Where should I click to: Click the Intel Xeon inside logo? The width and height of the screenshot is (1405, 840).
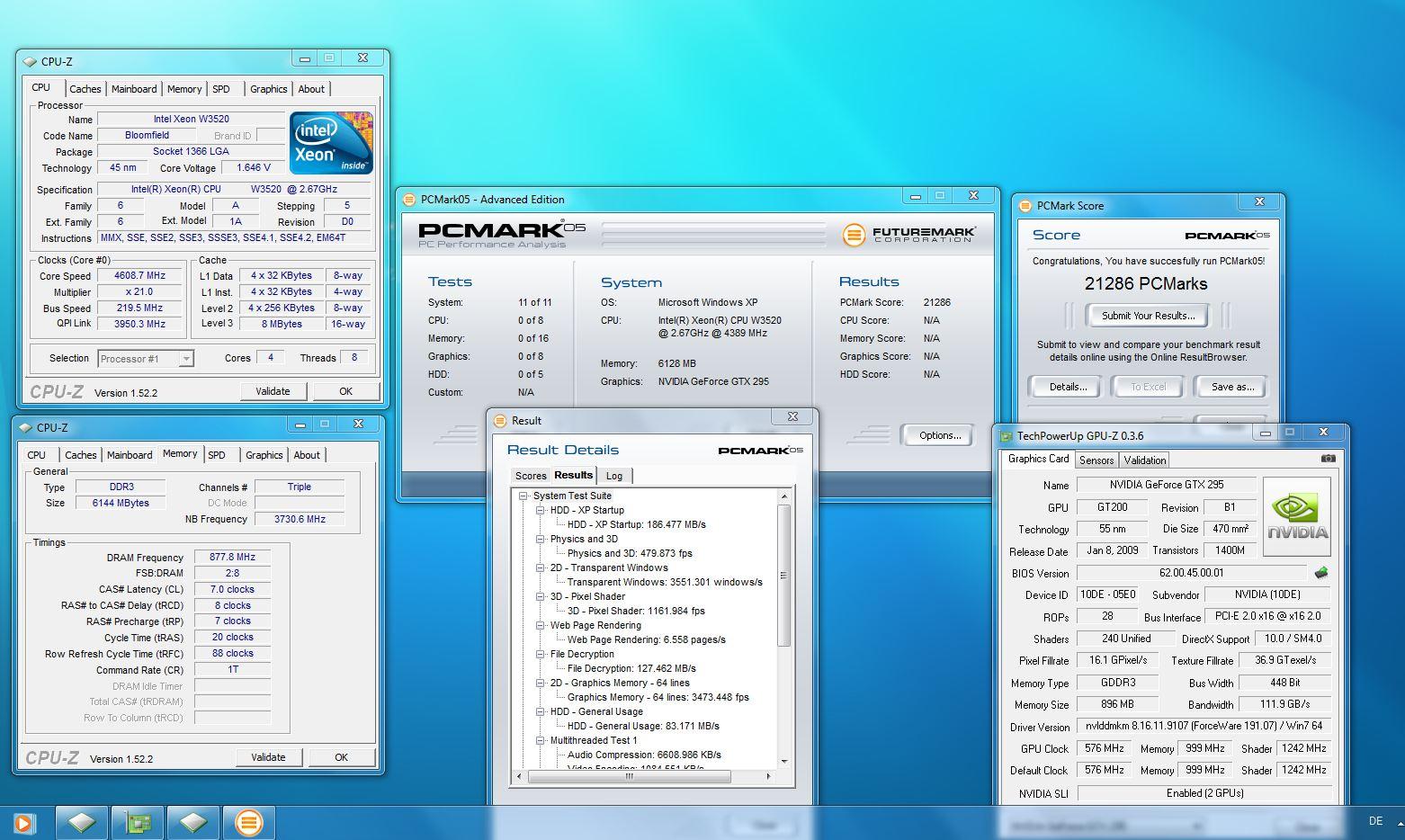click(331, 142)
